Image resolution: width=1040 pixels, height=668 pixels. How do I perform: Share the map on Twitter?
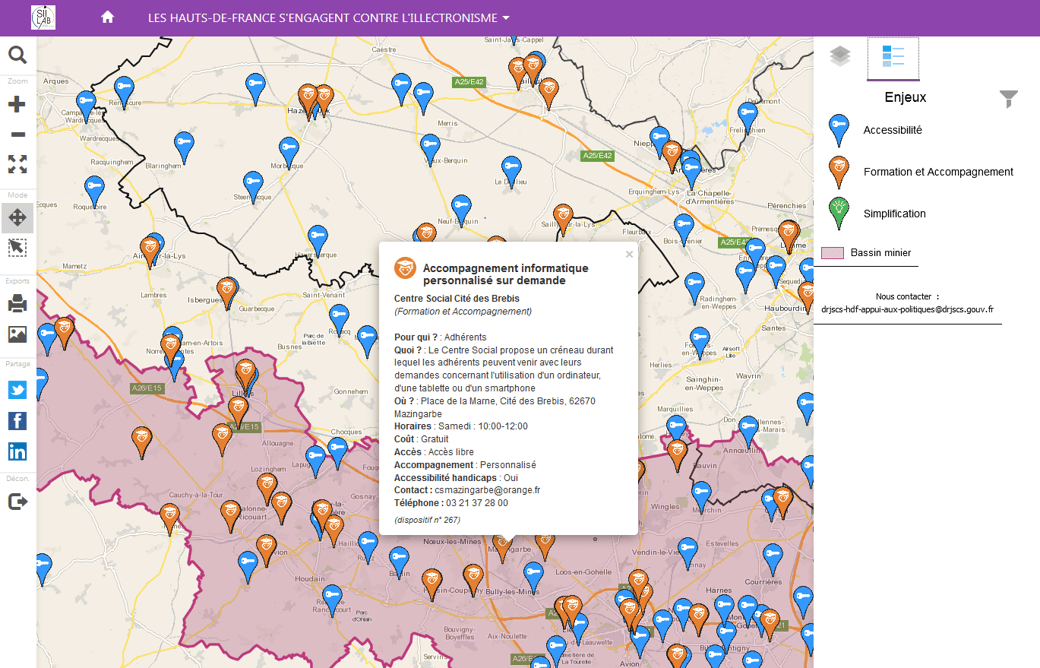(x=17, y=389)
